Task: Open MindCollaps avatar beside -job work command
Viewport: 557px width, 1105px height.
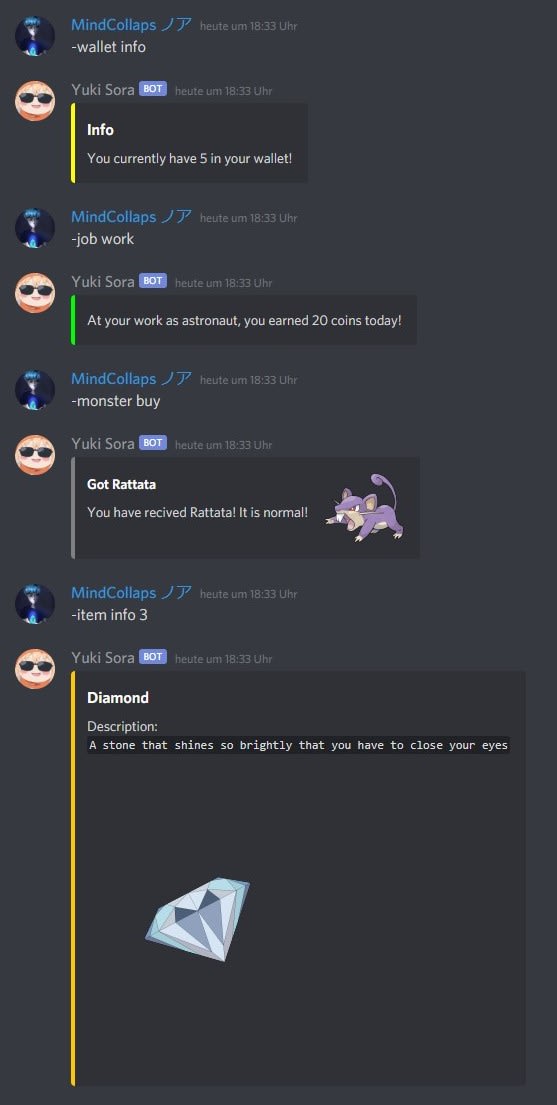Action: [x=35, y=228]
